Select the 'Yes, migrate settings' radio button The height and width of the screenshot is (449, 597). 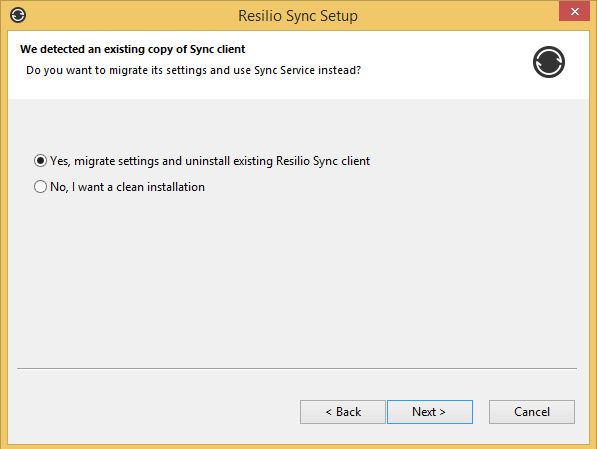point(40,161)
